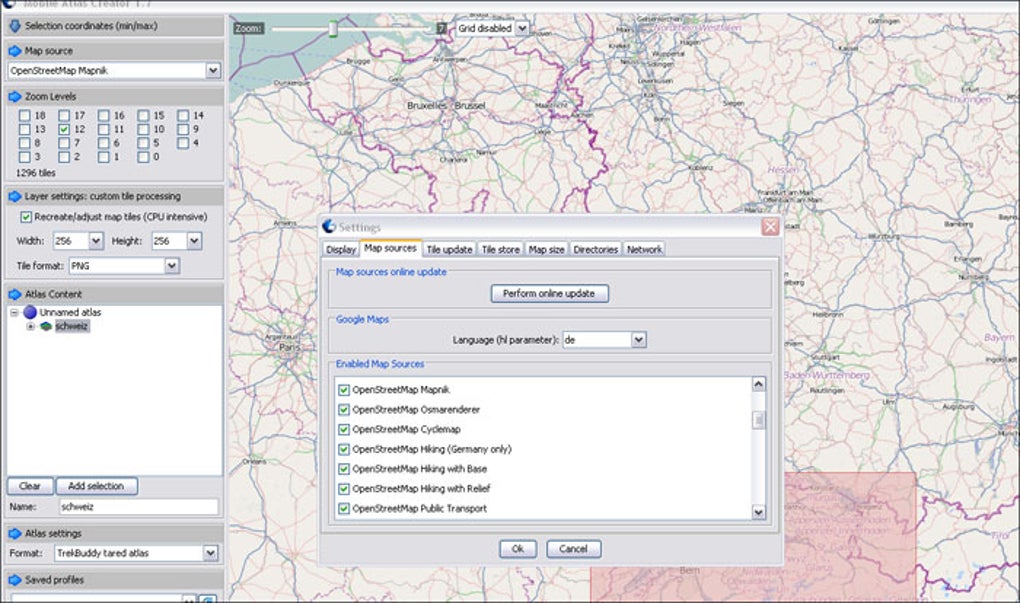The width and height of the screenshot is (1020, 603).
Task: Click the Atlas settings panel arrow icon
Action: 15,533
